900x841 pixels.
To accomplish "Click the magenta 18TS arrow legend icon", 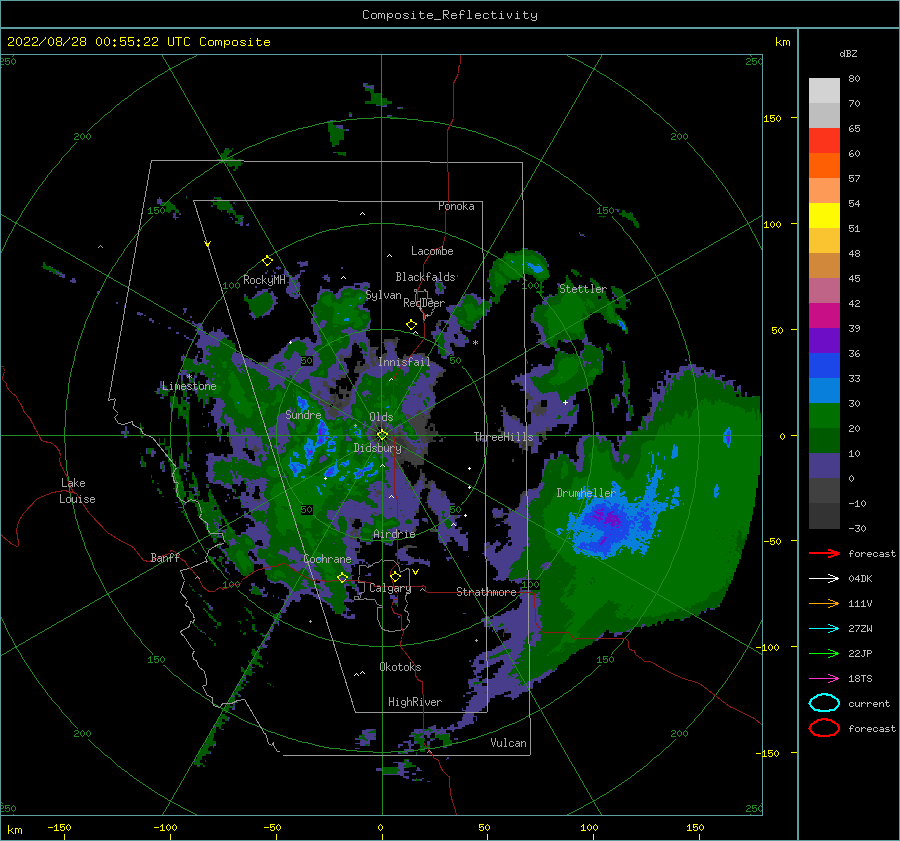I will (824, 679).
